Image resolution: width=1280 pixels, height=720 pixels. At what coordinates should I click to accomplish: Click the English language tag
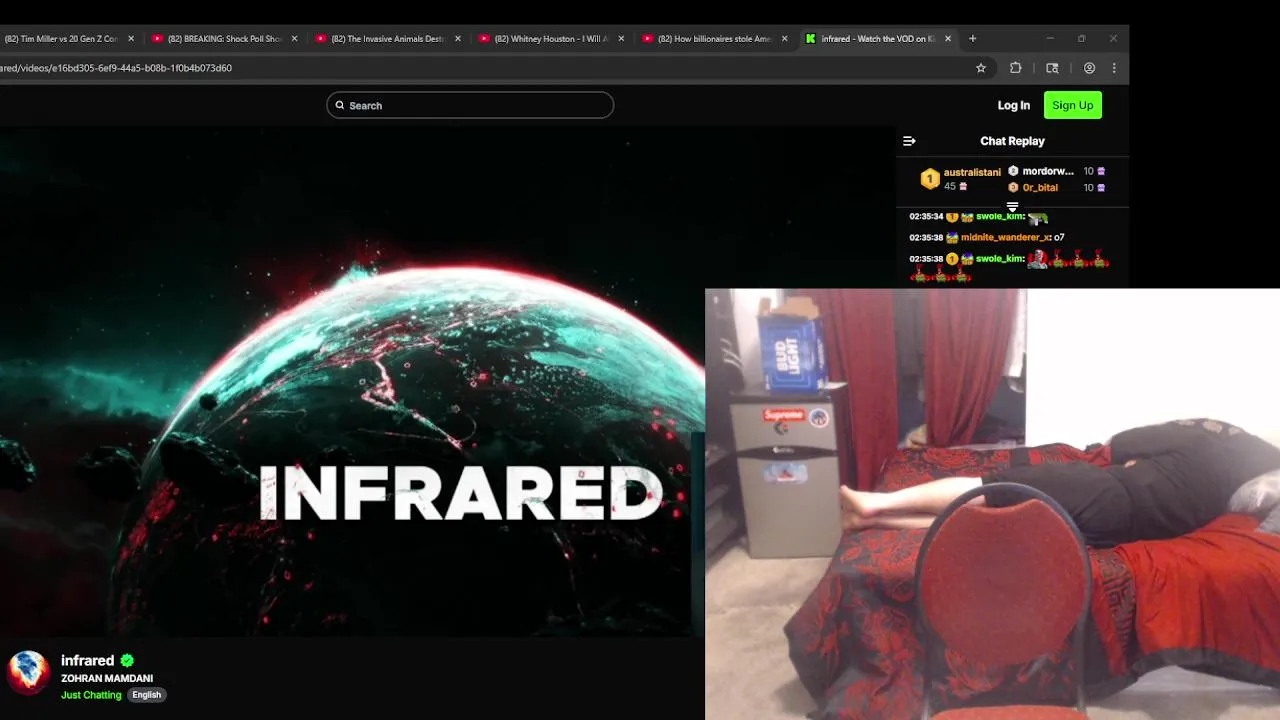(x=146, y=695)
